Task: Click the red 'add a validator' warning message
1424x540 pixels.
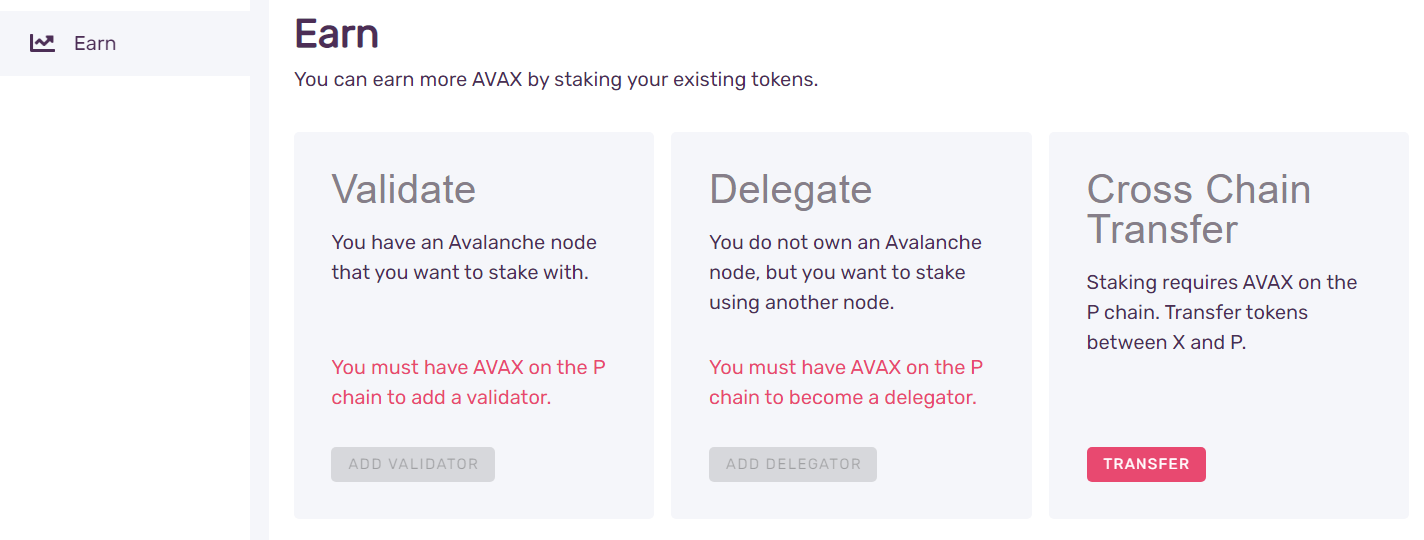Action: point(468,382)
